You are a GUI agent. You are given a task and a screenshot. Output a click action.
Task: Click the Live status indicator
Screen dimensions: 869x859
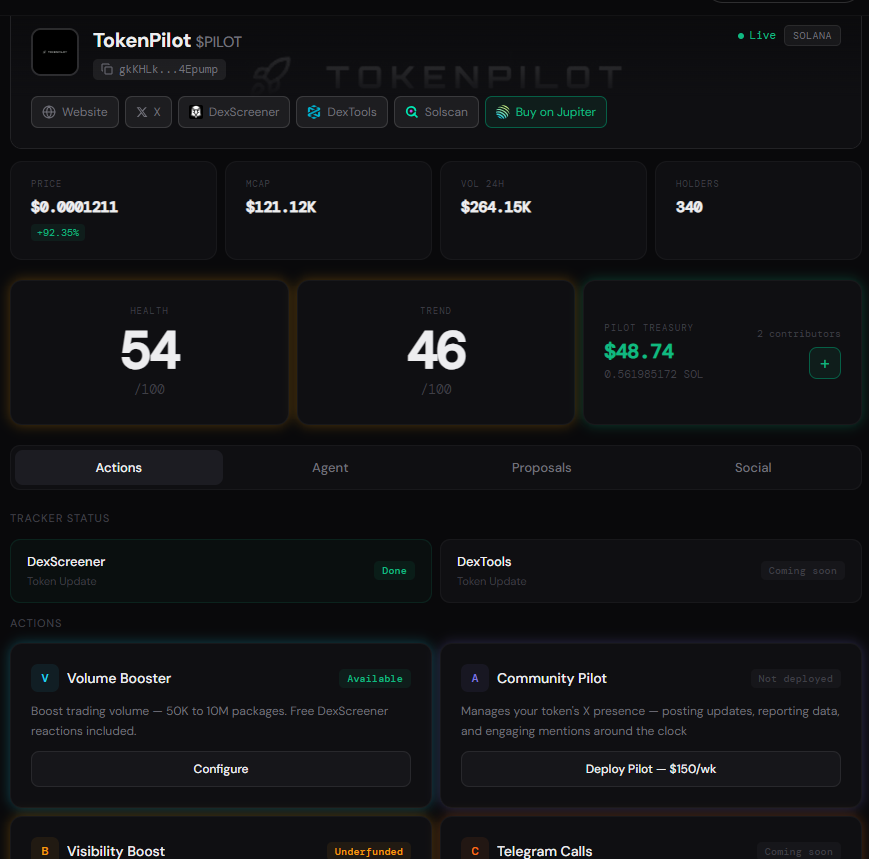pos(756,35)
